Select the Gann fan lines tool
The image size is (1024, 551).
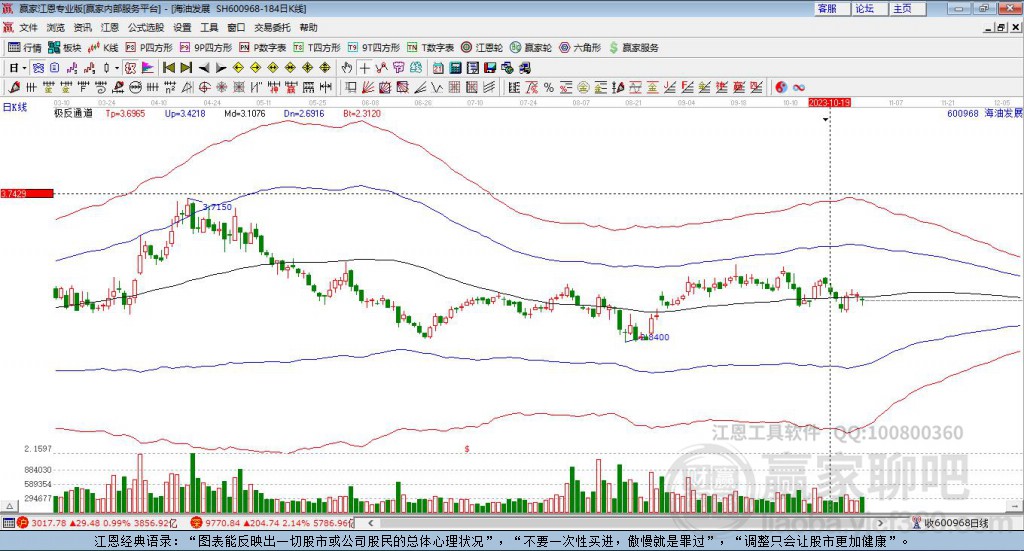coord(368,87)
